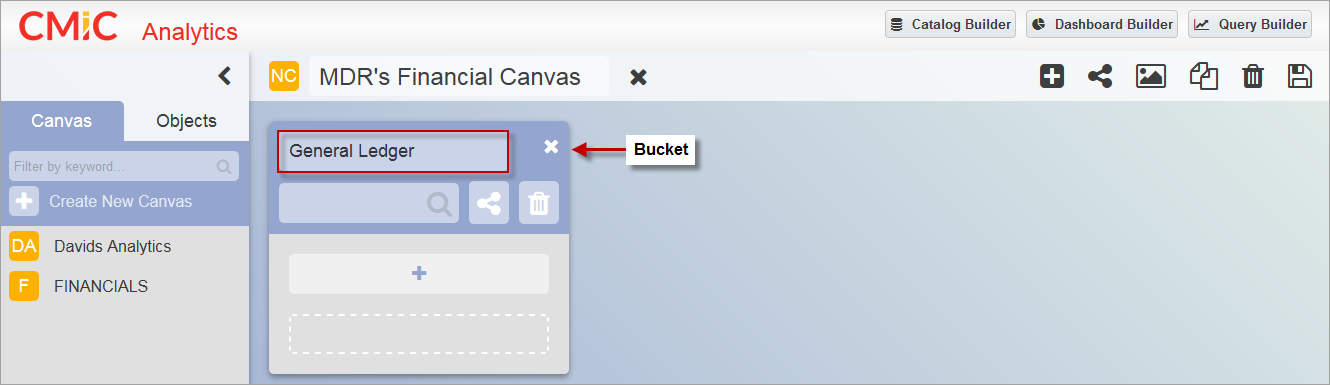The image size is (1330, 385).
Task: Save the canvas with the floppy disk icon
Action: (x=1299, y=76)
